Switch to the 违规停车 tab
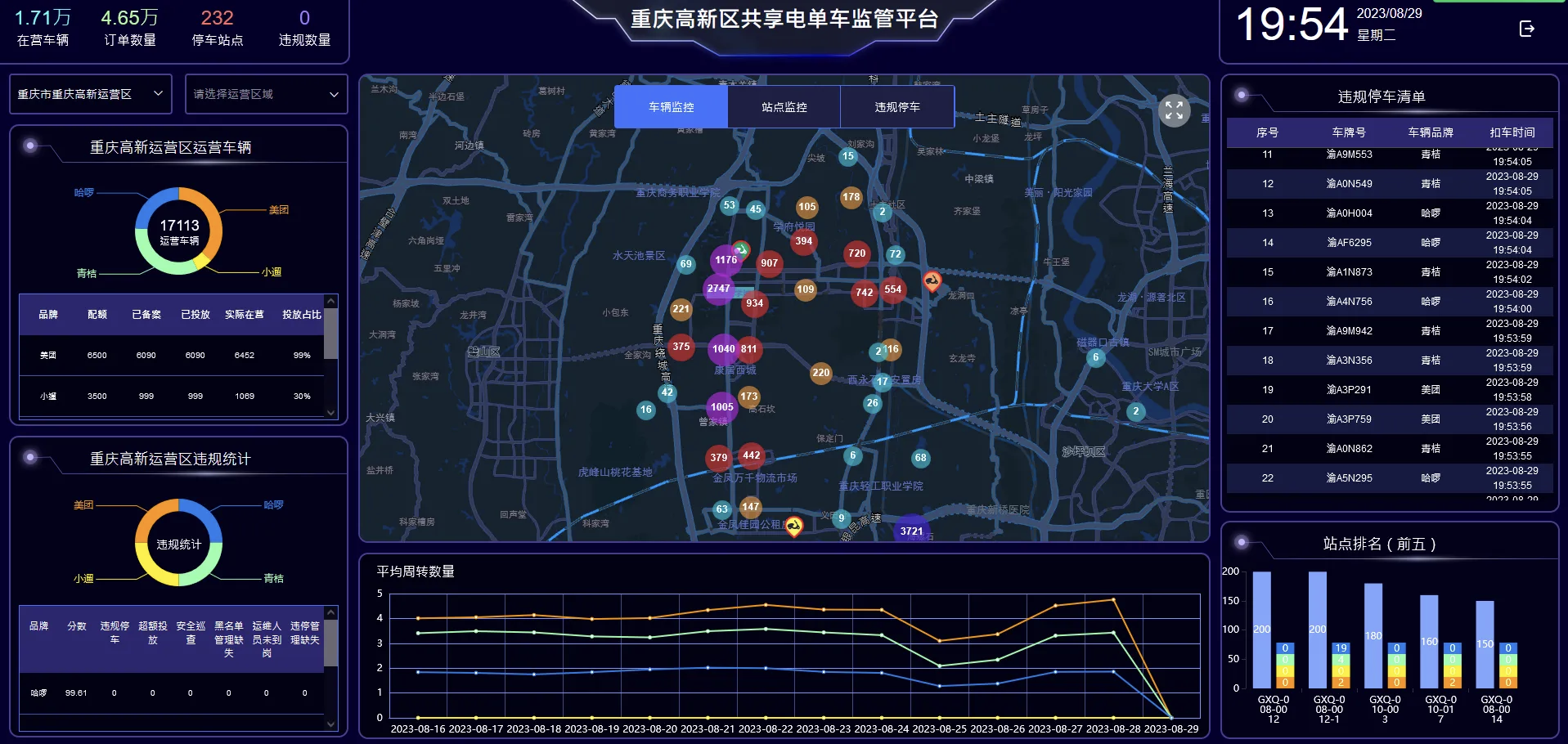This screenshot has height=744, width=1568. pyautogui.click(x=896, y=107)
